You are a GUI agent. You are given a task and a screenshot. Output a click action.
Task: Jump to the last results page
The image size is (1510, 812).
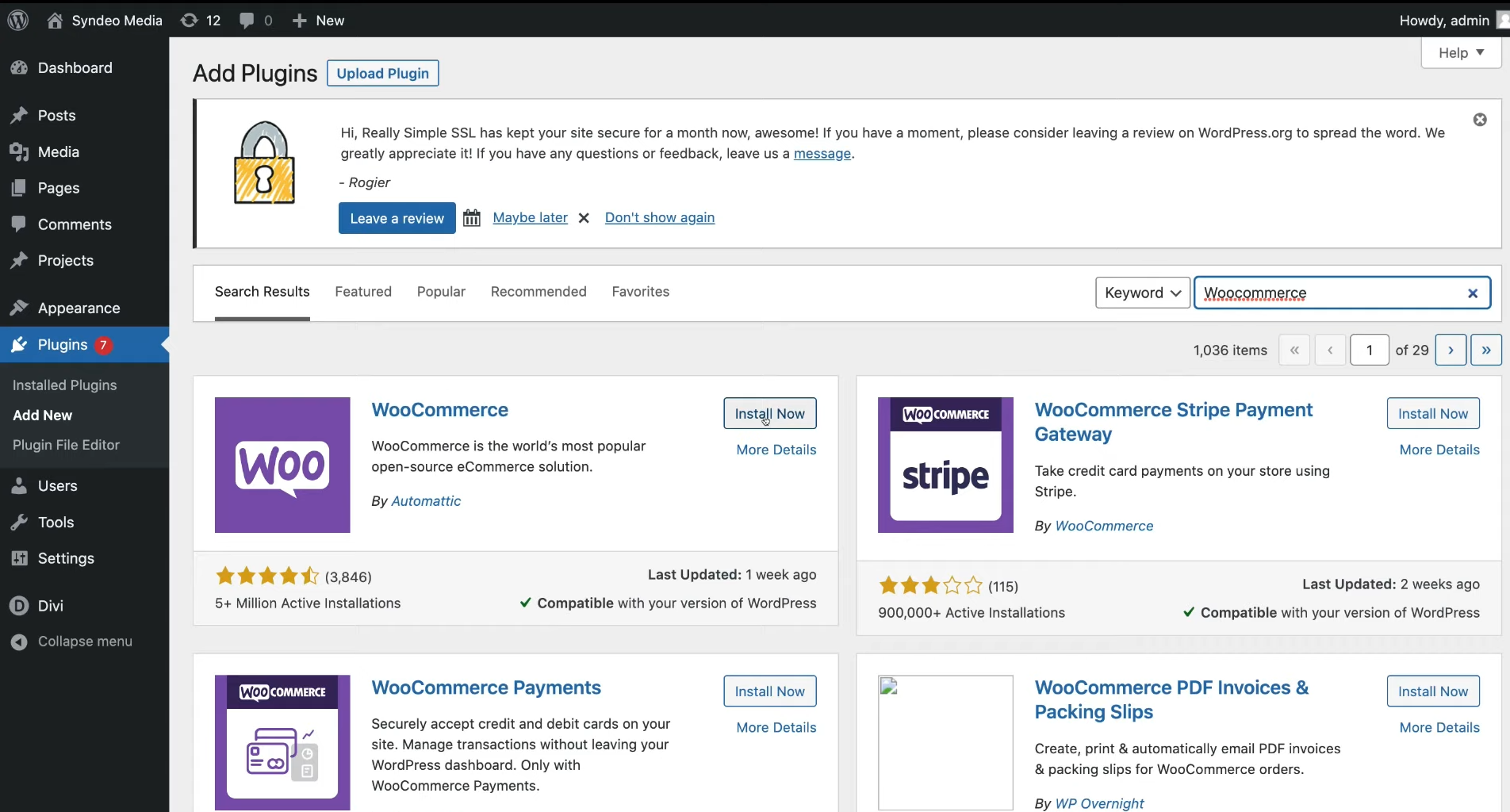pos(1486,350)
